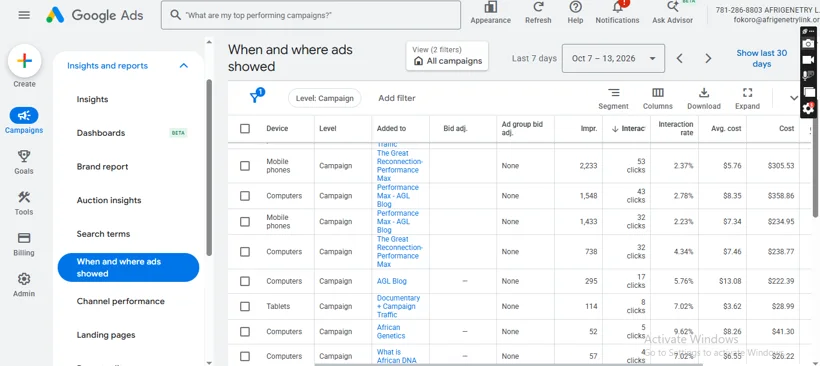Expand the table to full screen
Image resolution: width=820 pixels, height=366 pixels.
pos(747,98)
